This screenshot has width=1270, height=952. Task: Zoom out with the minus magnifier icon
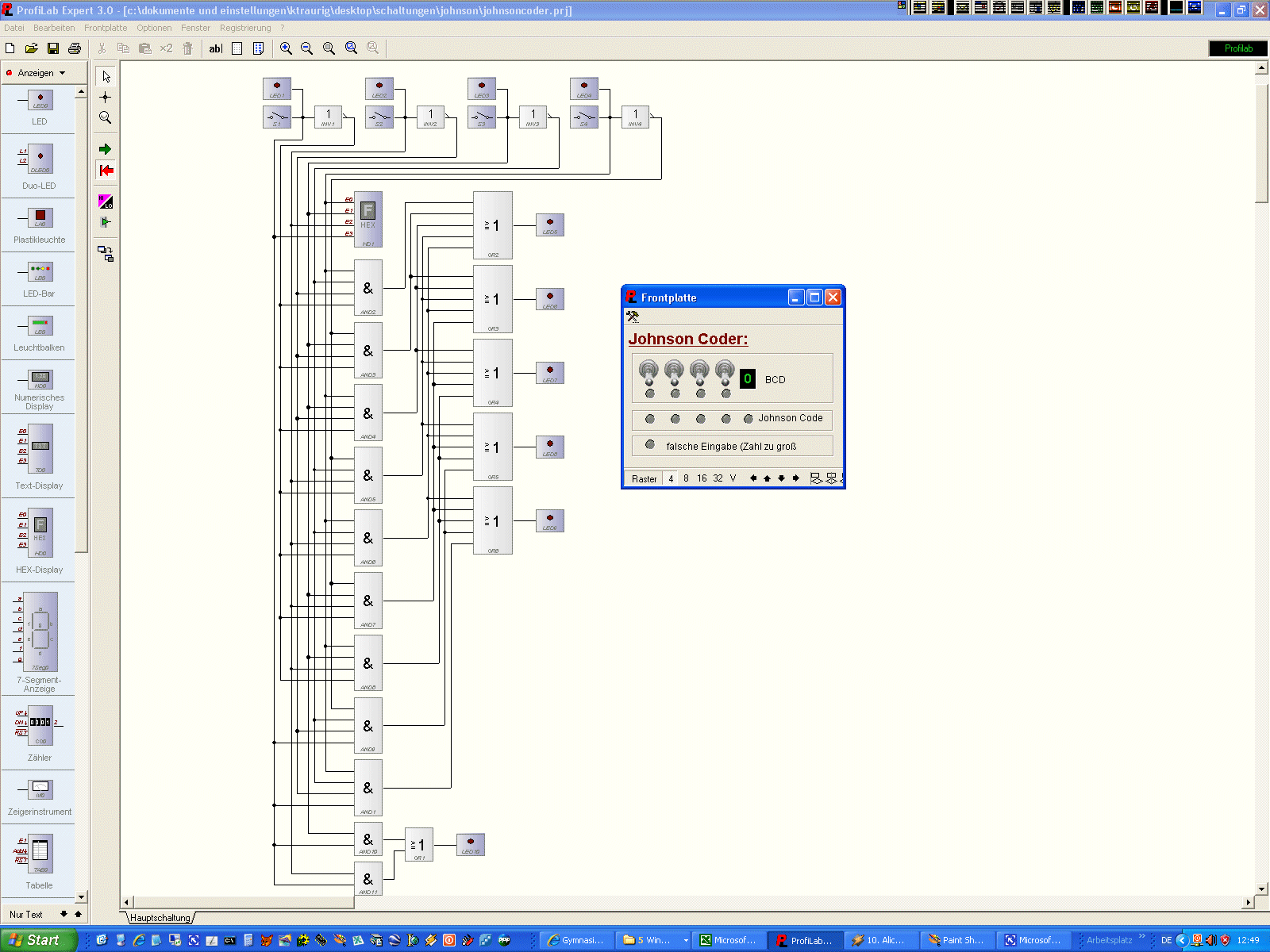pyautogui.click(x=307, y=48)
